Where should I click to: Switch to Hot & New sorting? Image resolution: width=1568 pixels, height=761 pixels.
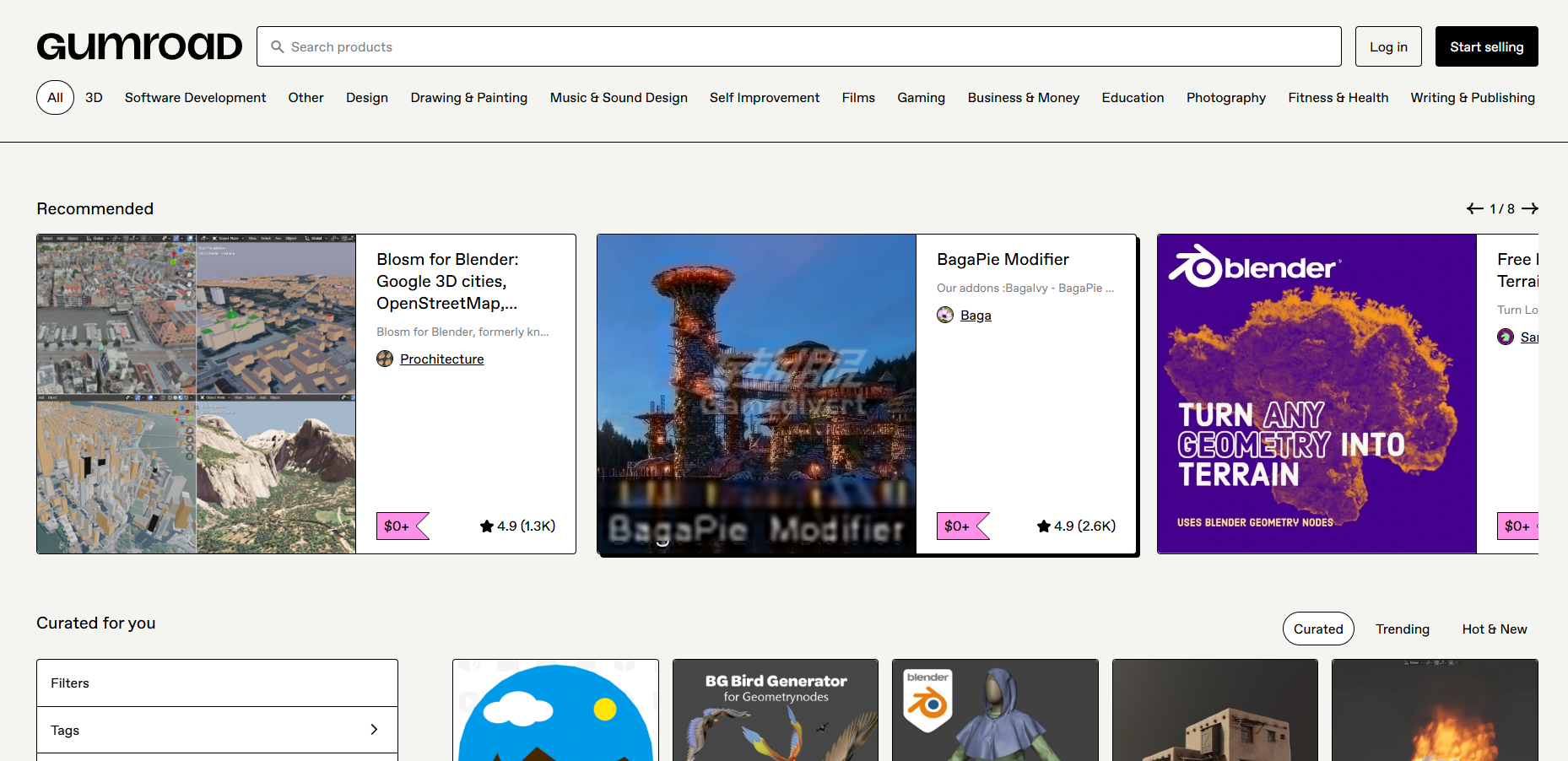click(x=1494, y=629)
